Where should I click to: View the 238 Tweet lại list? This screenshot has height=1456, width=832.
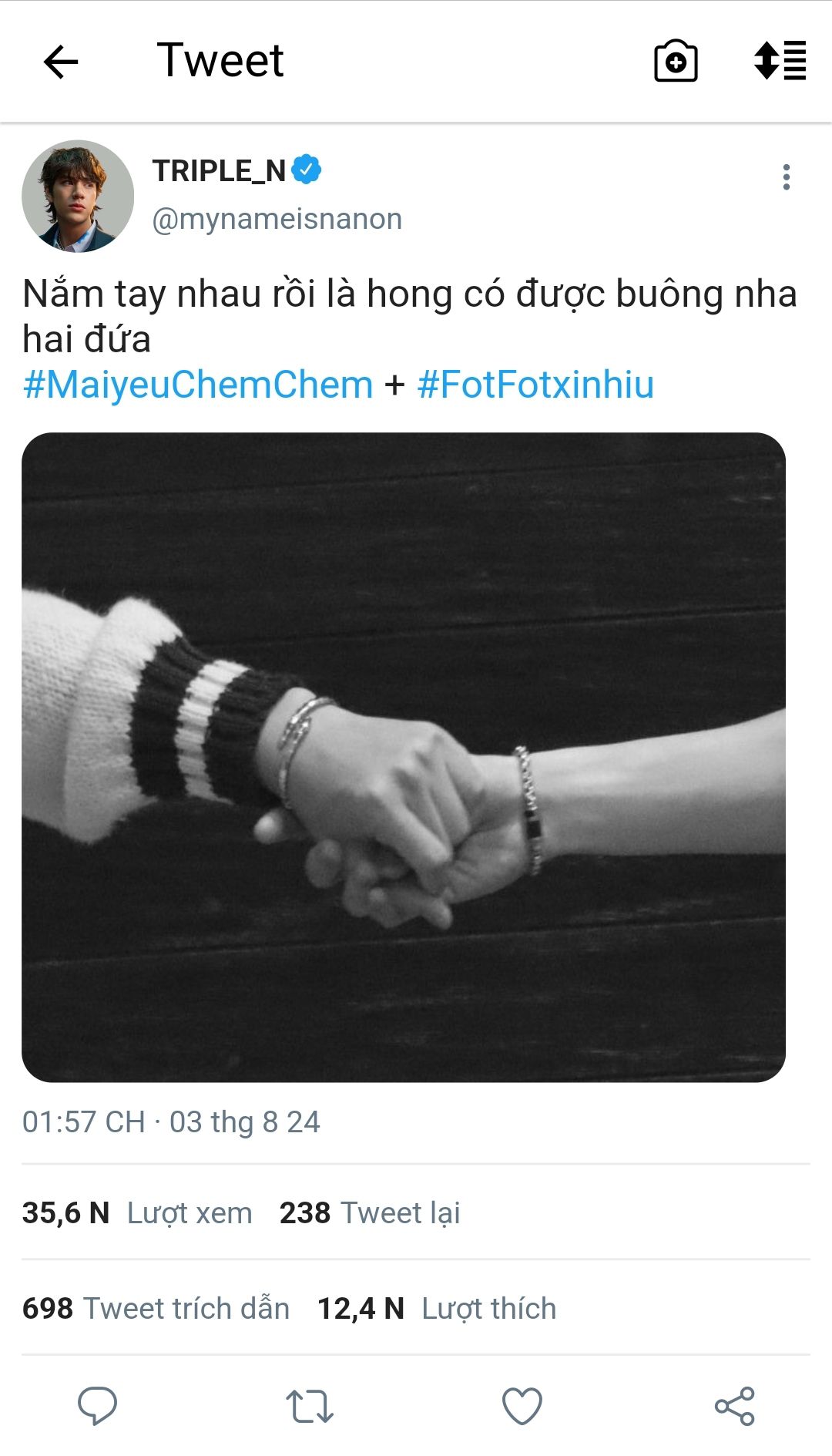tap(370, 1213)
